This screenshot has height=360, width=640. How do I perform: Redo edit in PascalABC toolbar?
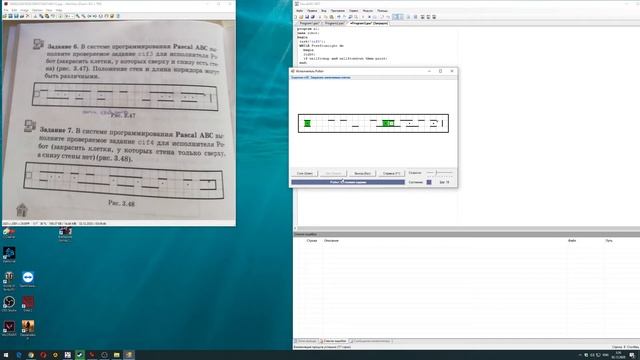click(x=344, y=17)
